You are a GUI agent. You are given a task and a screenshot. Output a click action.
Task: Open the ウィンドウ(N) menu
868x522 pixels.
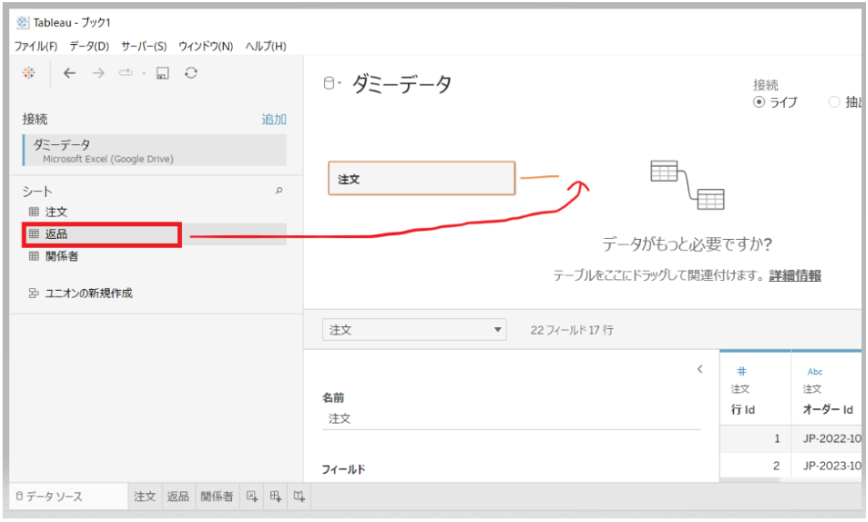click(206, 46)
